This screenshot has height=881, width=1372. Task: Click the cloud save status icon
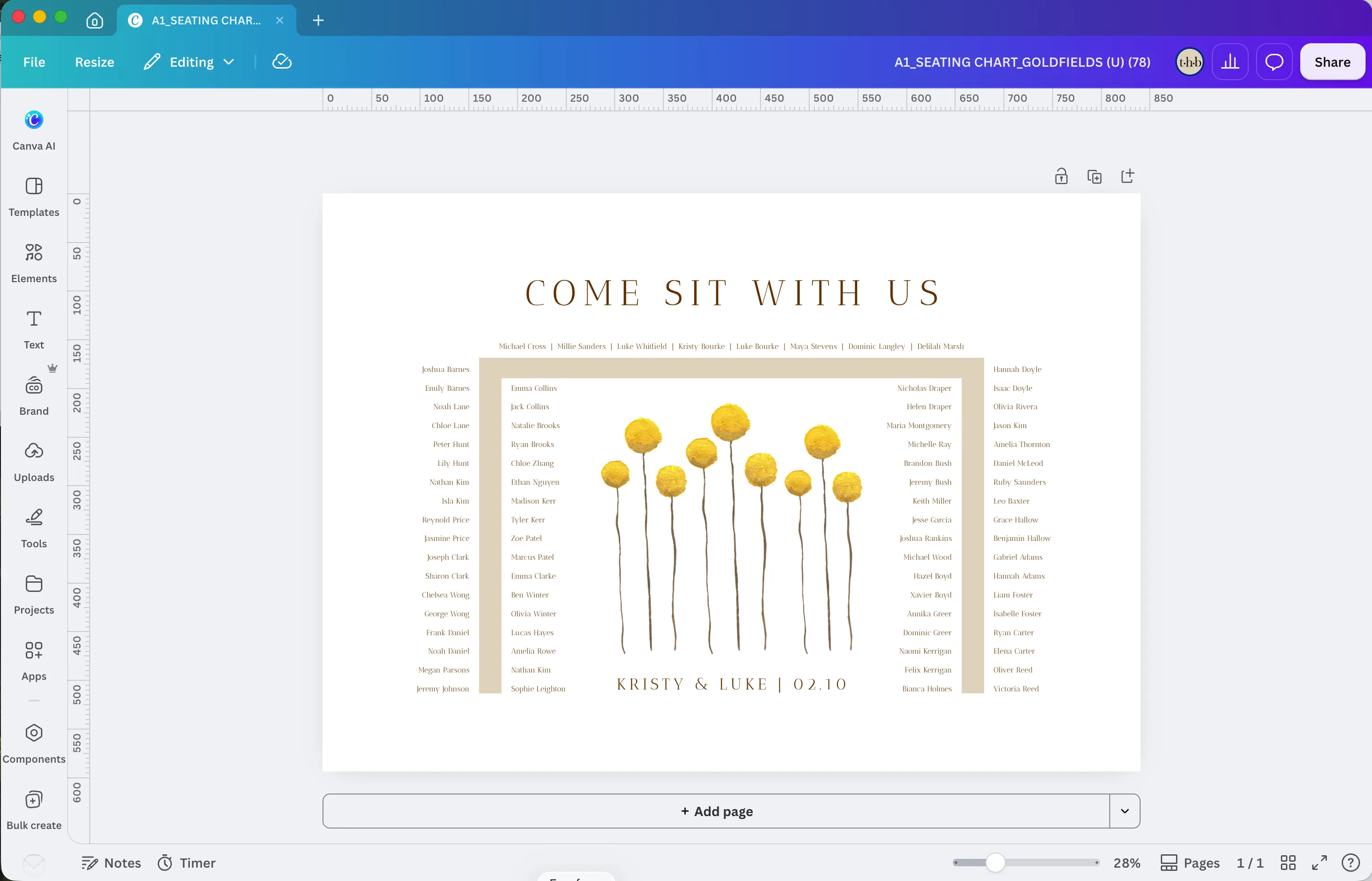click(x=282, y=62)
